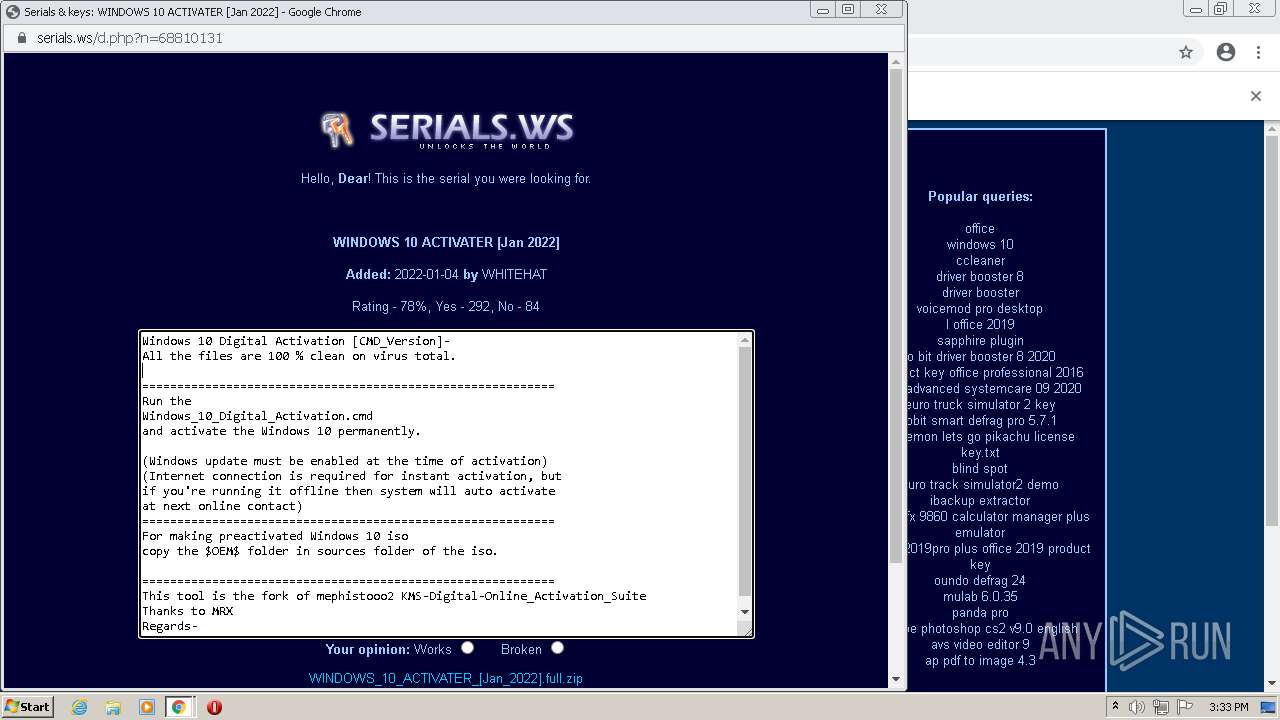Screen dimensions: 1280x720
Task: Open the 'voicemod pro desktop' popular query
Action: 980,308
